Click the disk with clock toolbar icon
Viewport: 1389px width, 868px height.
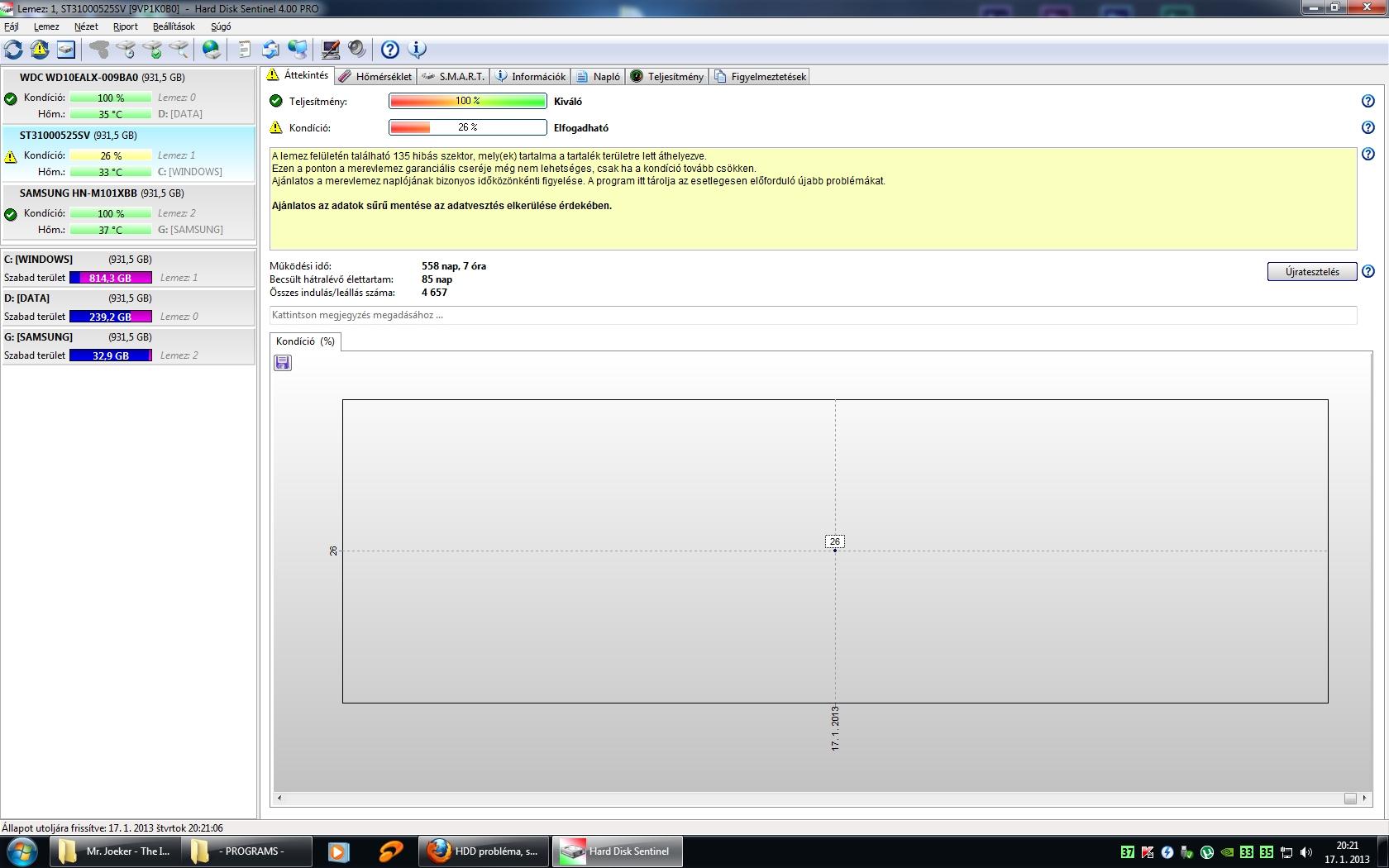pos(126,50)
